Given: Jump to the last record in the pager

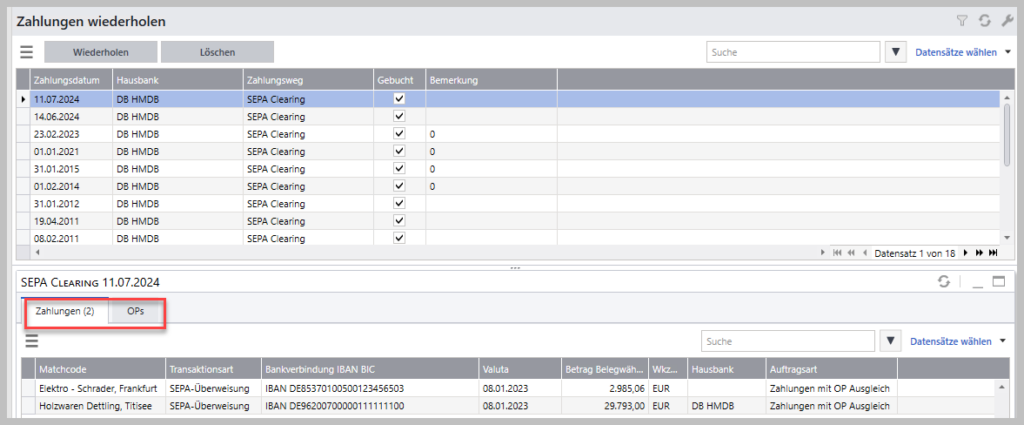Looking at the screenshot, I should point(993,253).
